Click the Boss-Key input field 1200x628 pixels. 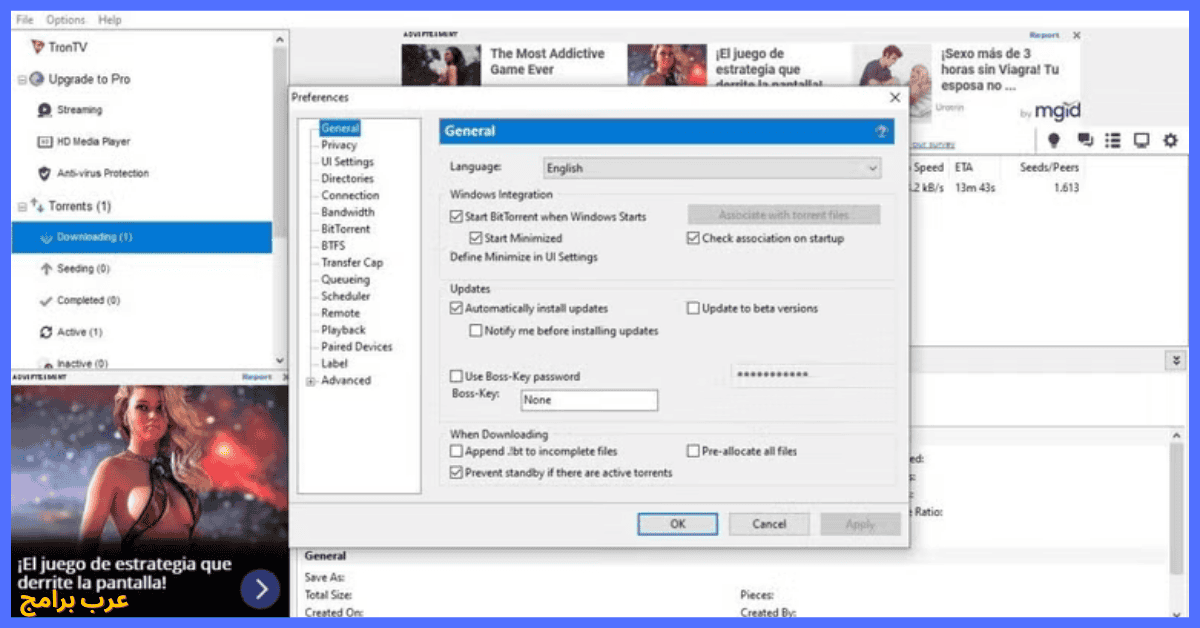[x=590, y=400]
